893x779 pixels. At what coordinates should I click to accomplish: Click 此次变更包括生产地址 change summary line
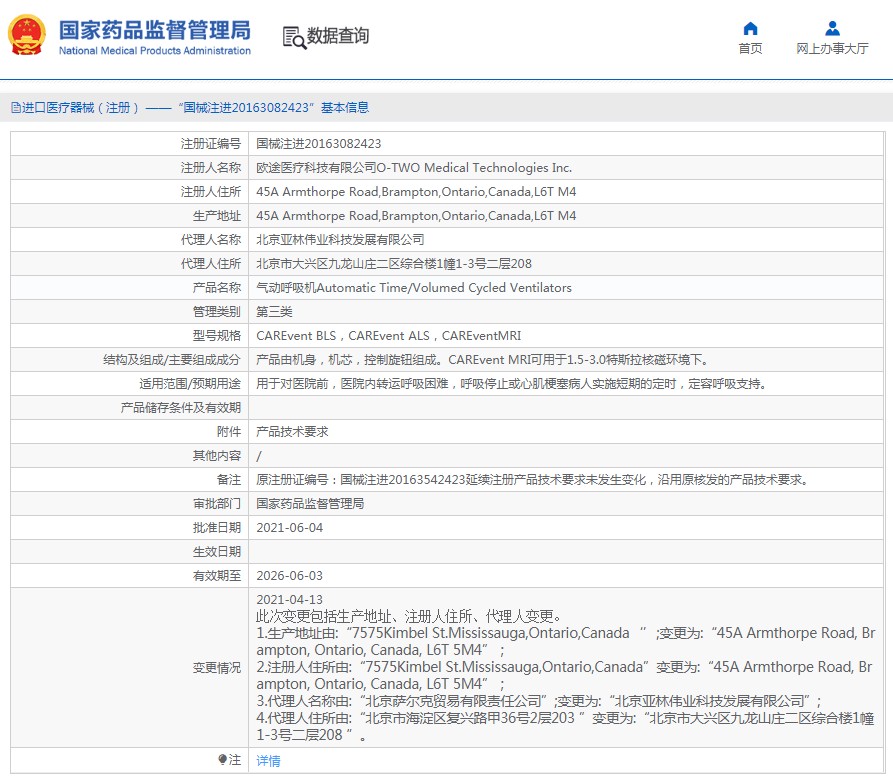409,616
